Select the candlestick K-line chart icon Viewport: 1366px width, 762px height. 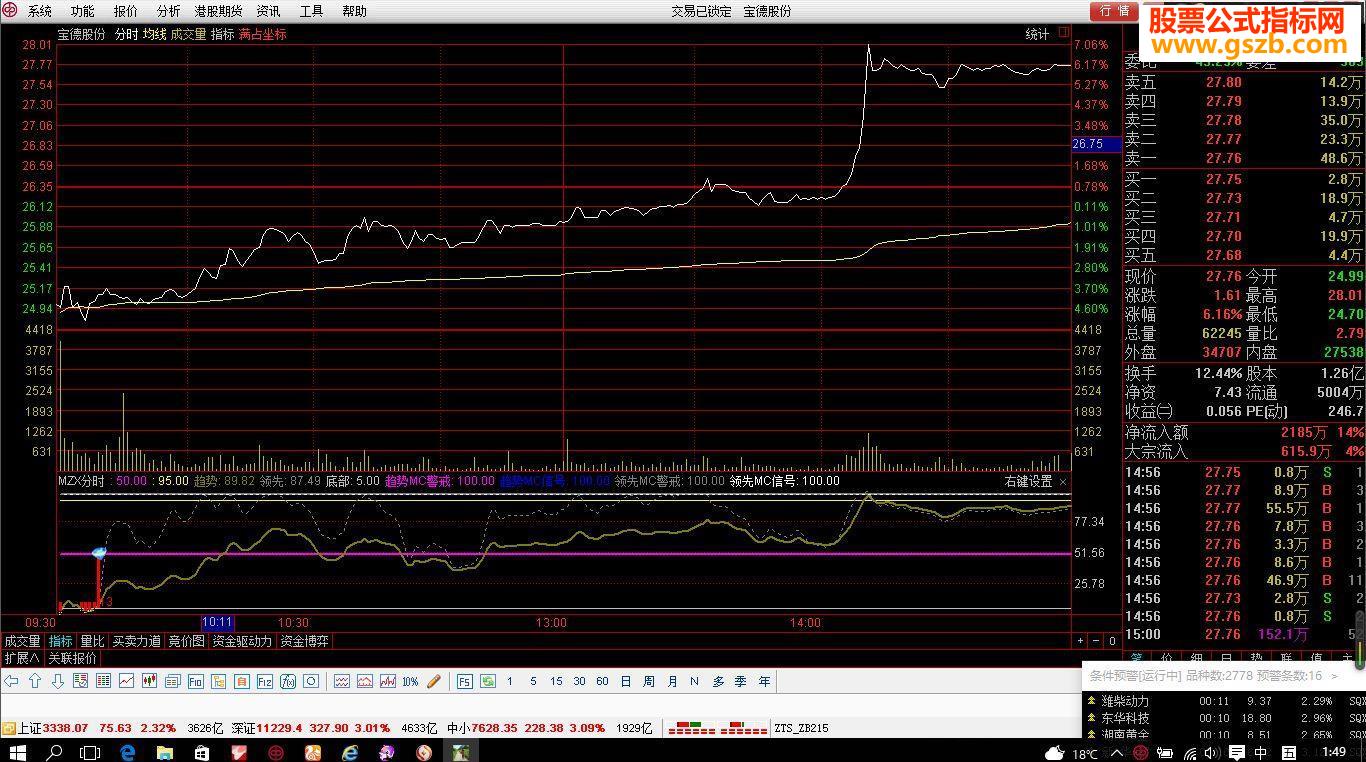pos(149,681)
